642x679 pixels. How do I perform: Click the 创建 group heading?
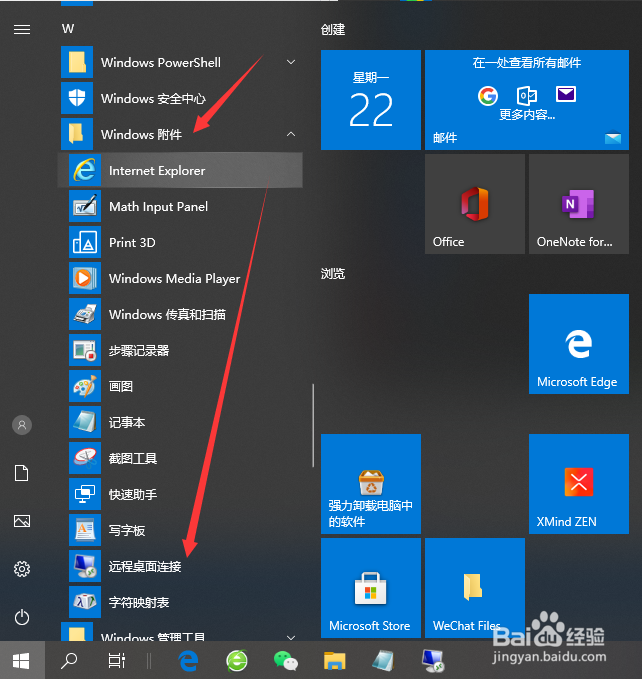tap(333, 29)
